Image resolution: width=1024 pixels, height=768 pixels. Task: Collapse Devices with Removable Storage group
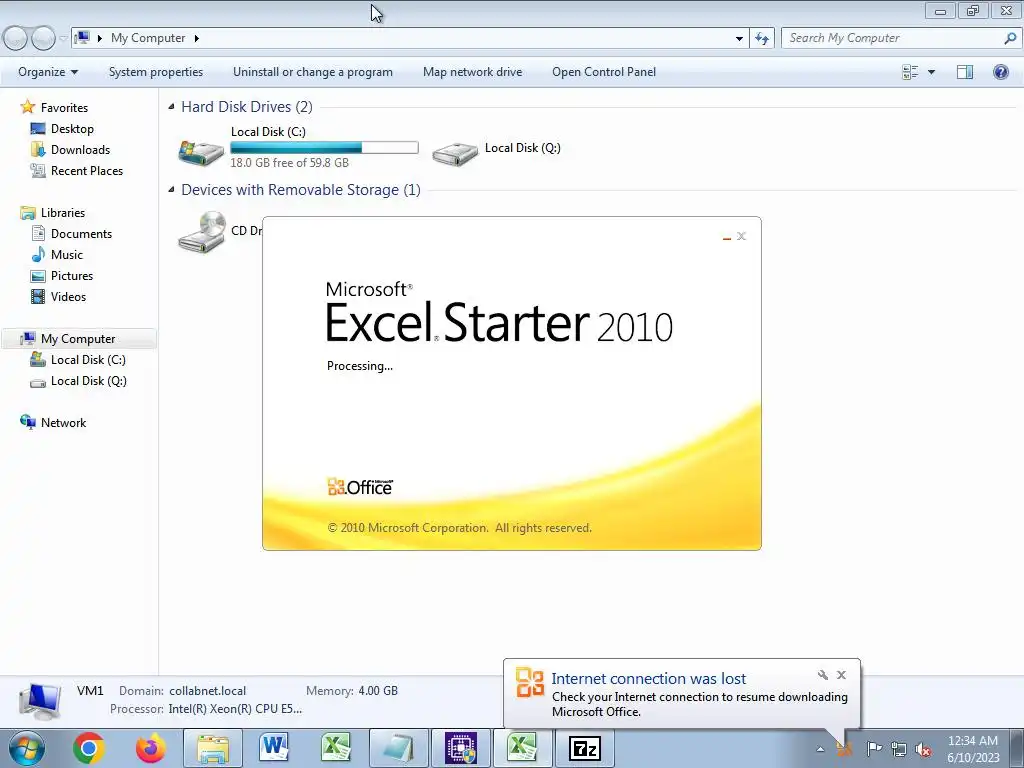click(x=171, y=189)
